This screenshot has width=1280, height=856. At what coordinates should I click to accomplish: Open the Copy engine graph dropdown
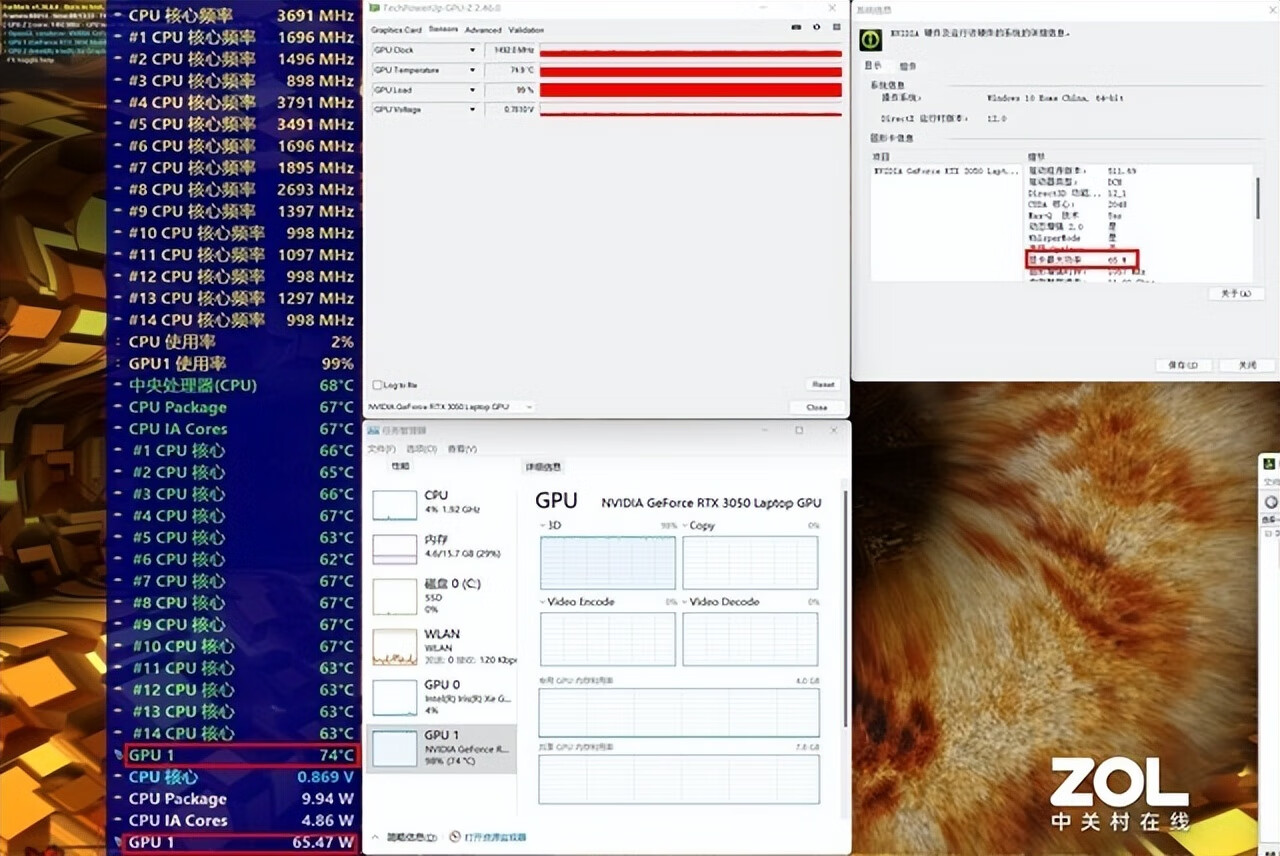(x=686, y=526)
